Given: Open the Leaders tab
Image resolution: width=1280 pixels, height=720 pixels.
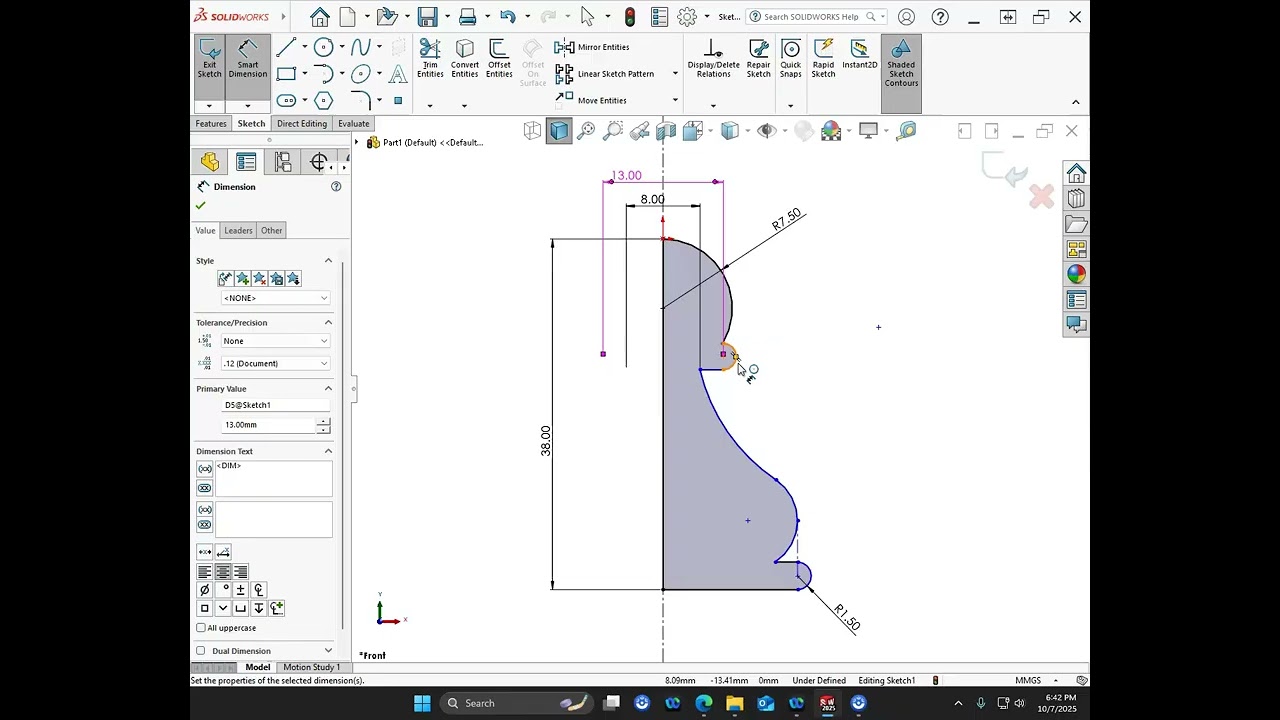Looking at the screenshot, I should click(238, 230).
